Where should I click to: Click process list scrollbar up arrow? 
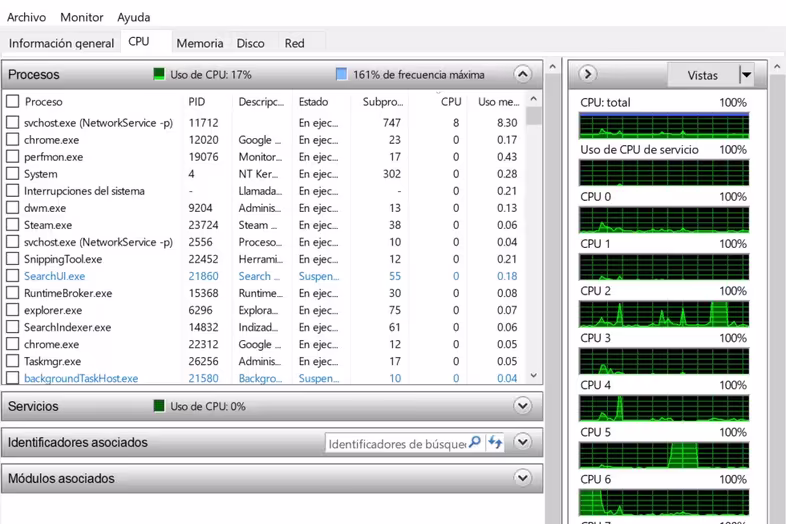click(x=534, y=99)
